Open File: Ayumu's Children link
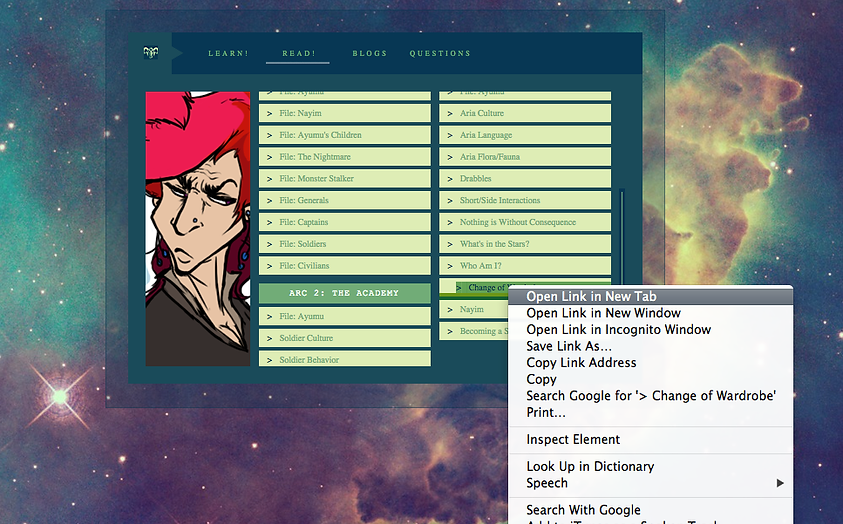This screenshot has height=524, width=843. [345, 135]
